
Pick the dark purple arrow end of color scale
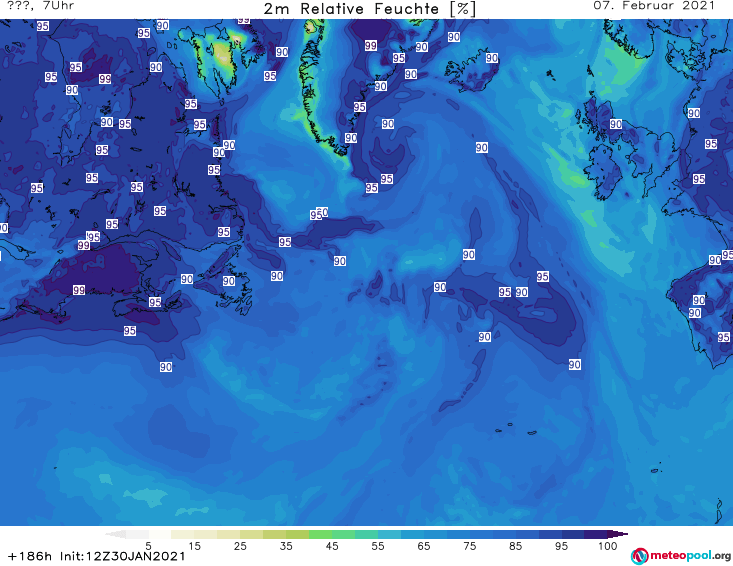[x=618, y=534]
